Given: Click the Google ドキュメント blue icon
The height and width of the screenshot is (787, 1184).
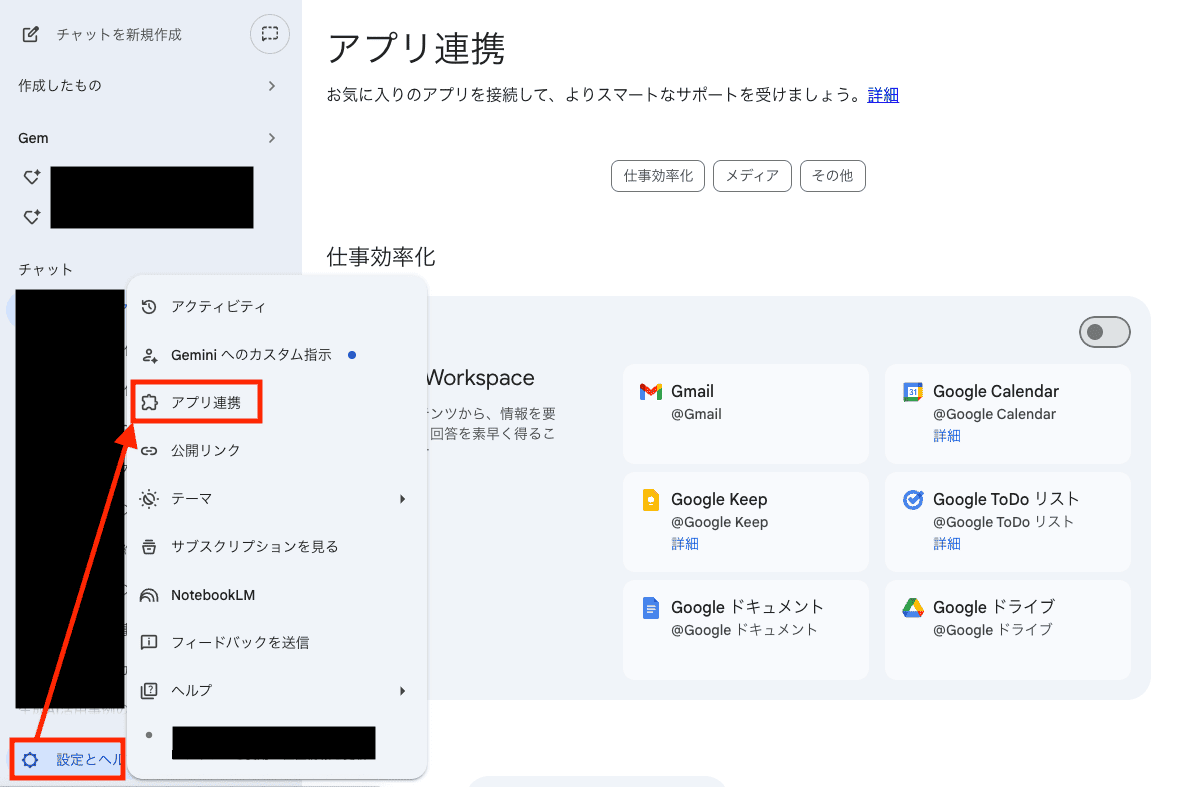Looking at the screenshot, I should (x=650, y=608).
